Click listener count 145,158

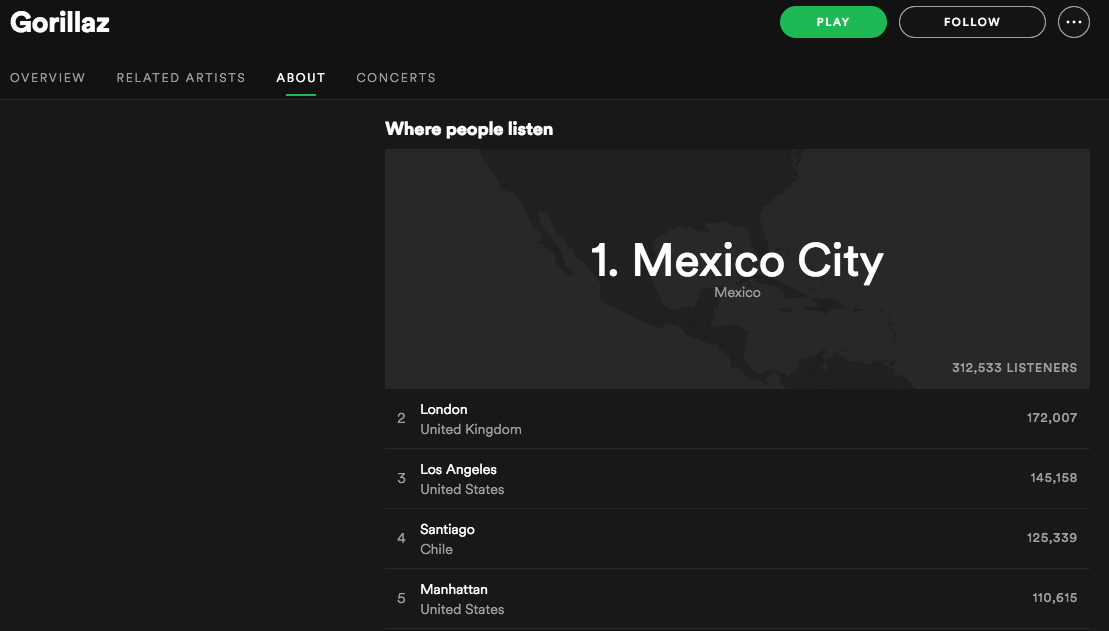coord(1053,478)
